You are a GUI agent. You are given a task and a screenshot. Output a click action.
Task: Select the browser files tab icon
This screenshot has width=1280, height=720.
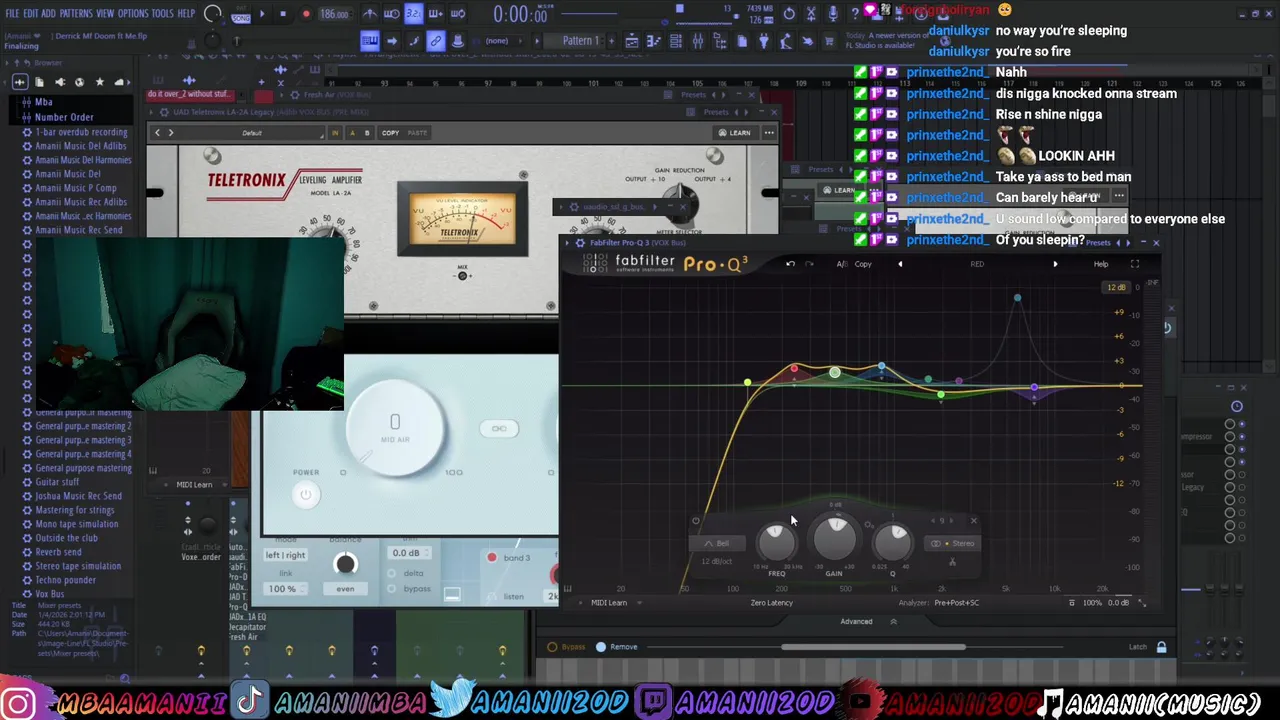38,82
